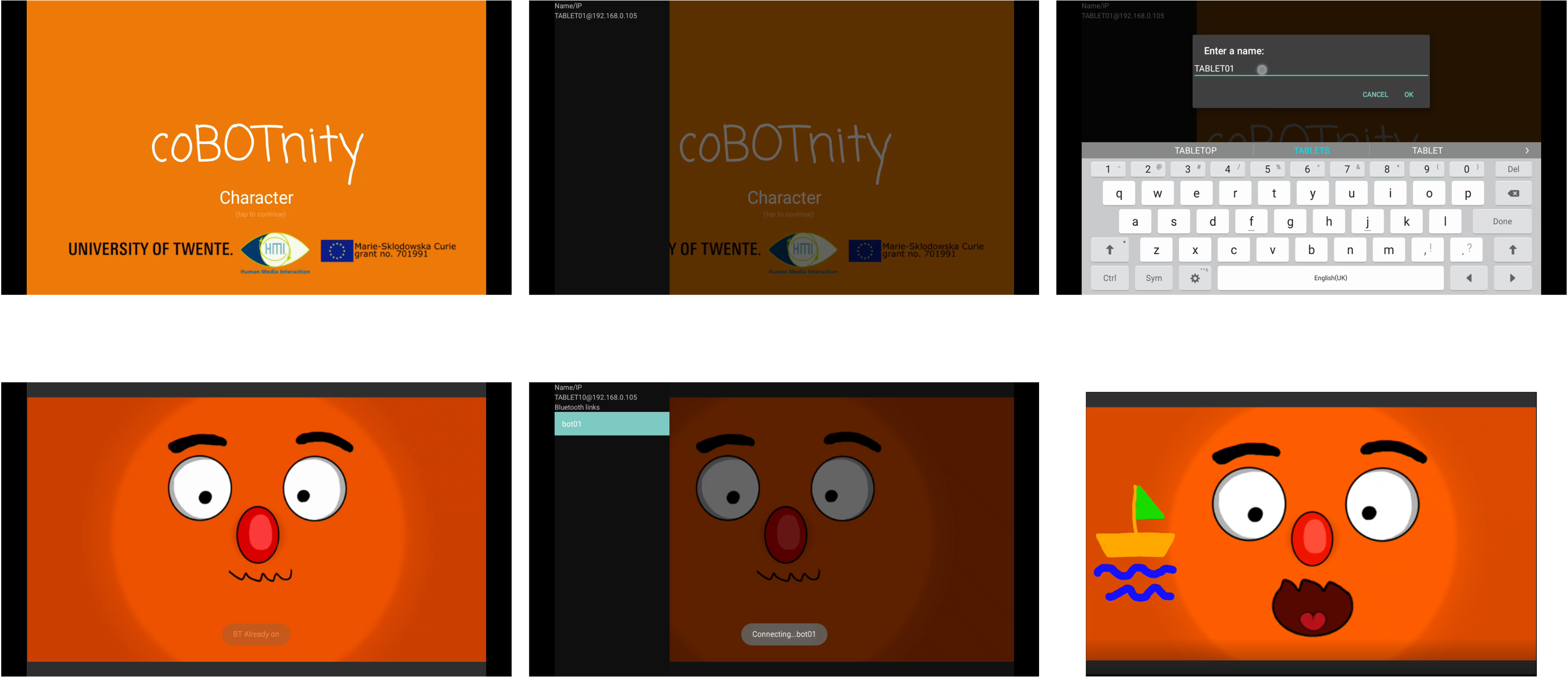Tap the left cursor arrow key

point(1469,278)
